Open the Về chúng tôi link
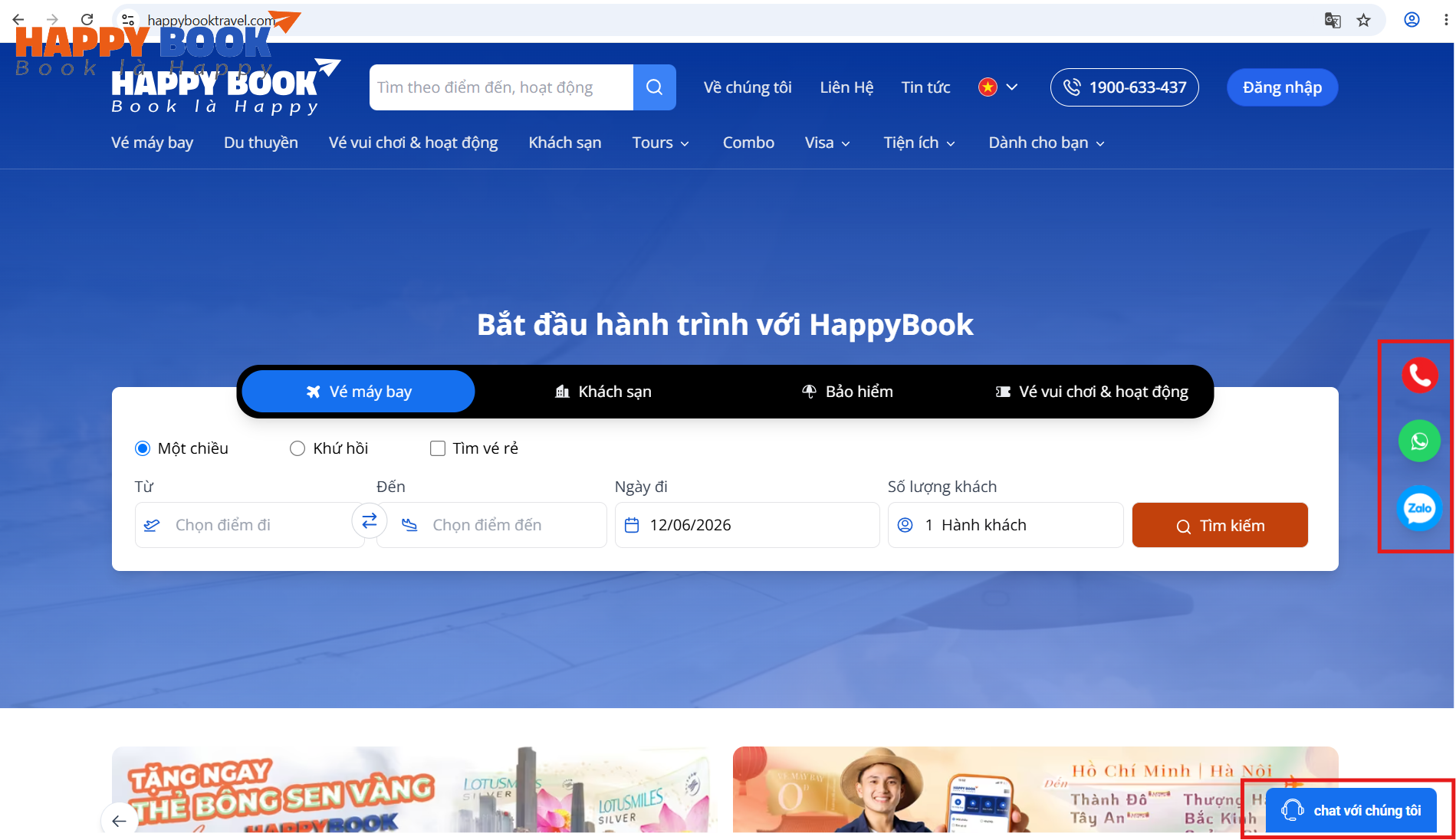 [x=748, y=87]
